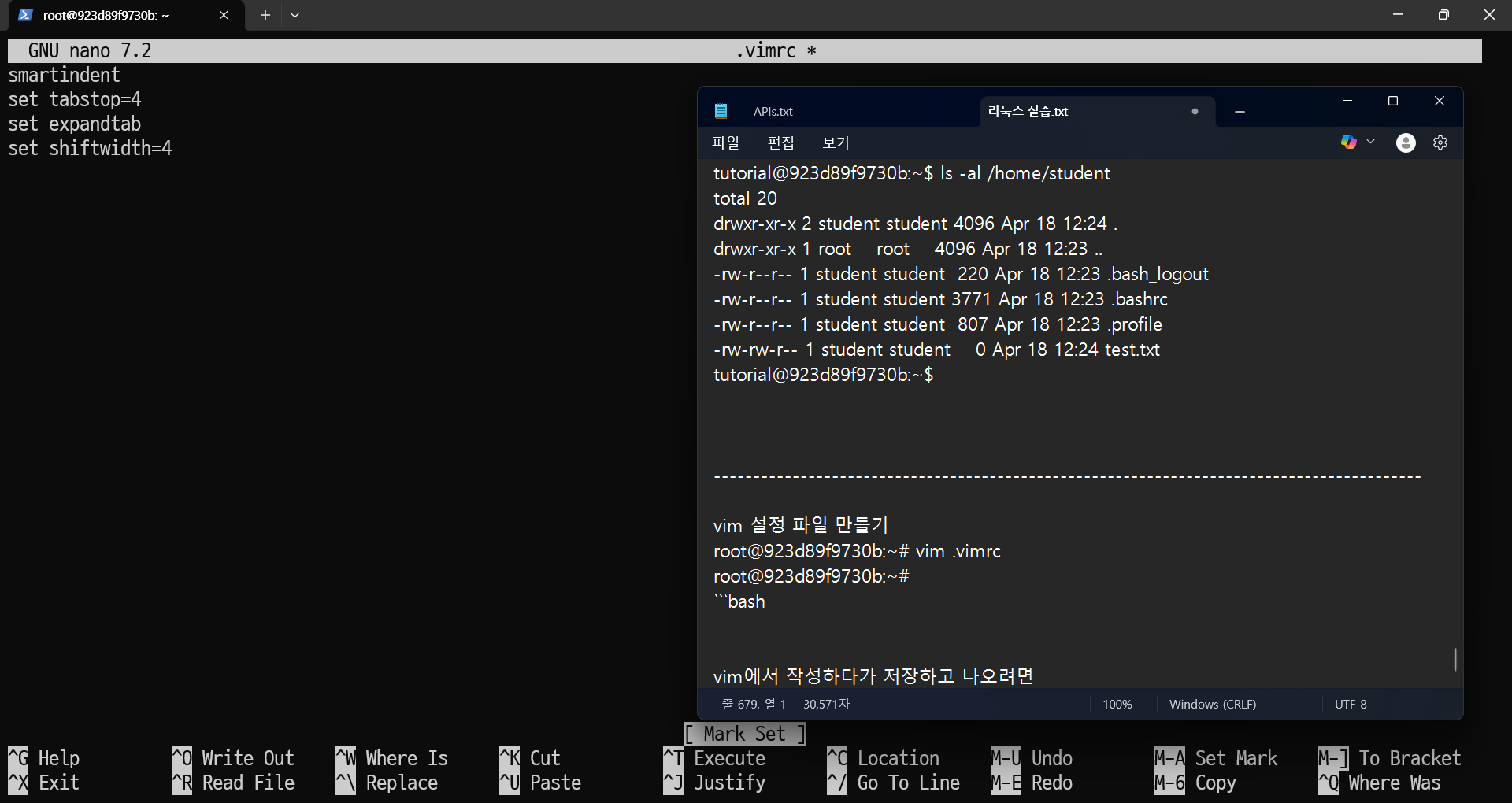Viewport: 1512px width, 803px height.
Task: Click the ^G Help shortcut in nano
Action: pyautogui.click(x=44, y=758)
